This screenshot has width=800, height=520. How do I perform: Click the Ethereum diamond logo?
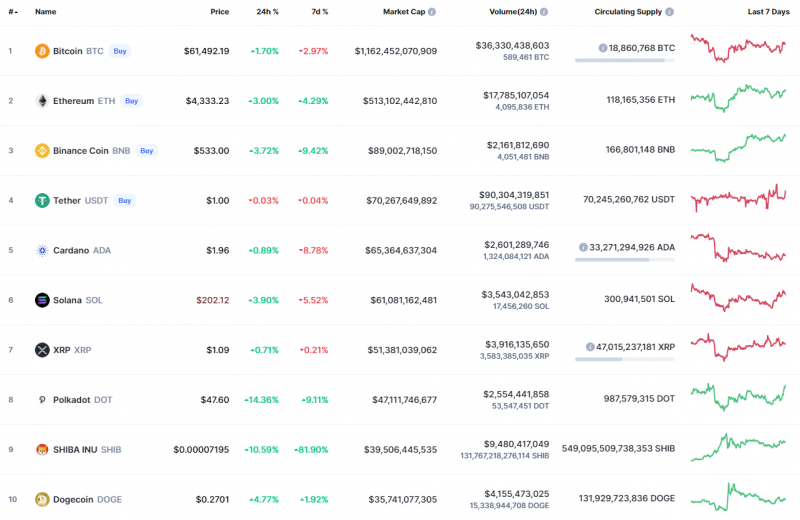click(x=42, y=101)
